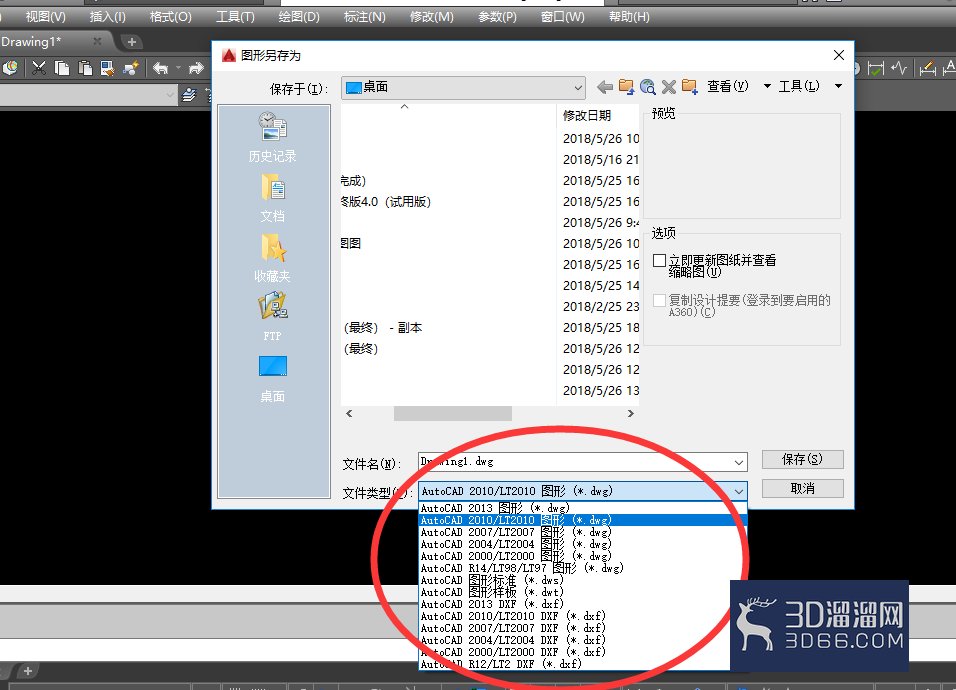Image resolution: width=956 pixels, height=690 pixels.
Task: Close the Drawing1 tab
Action: (97, 41)
